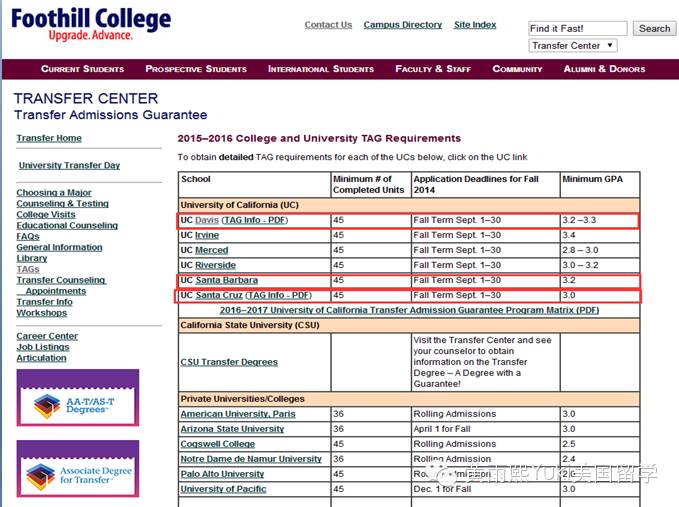Open Contact Us link
Image resolution: width=679 pixels, height=507 pixels.
328,25
